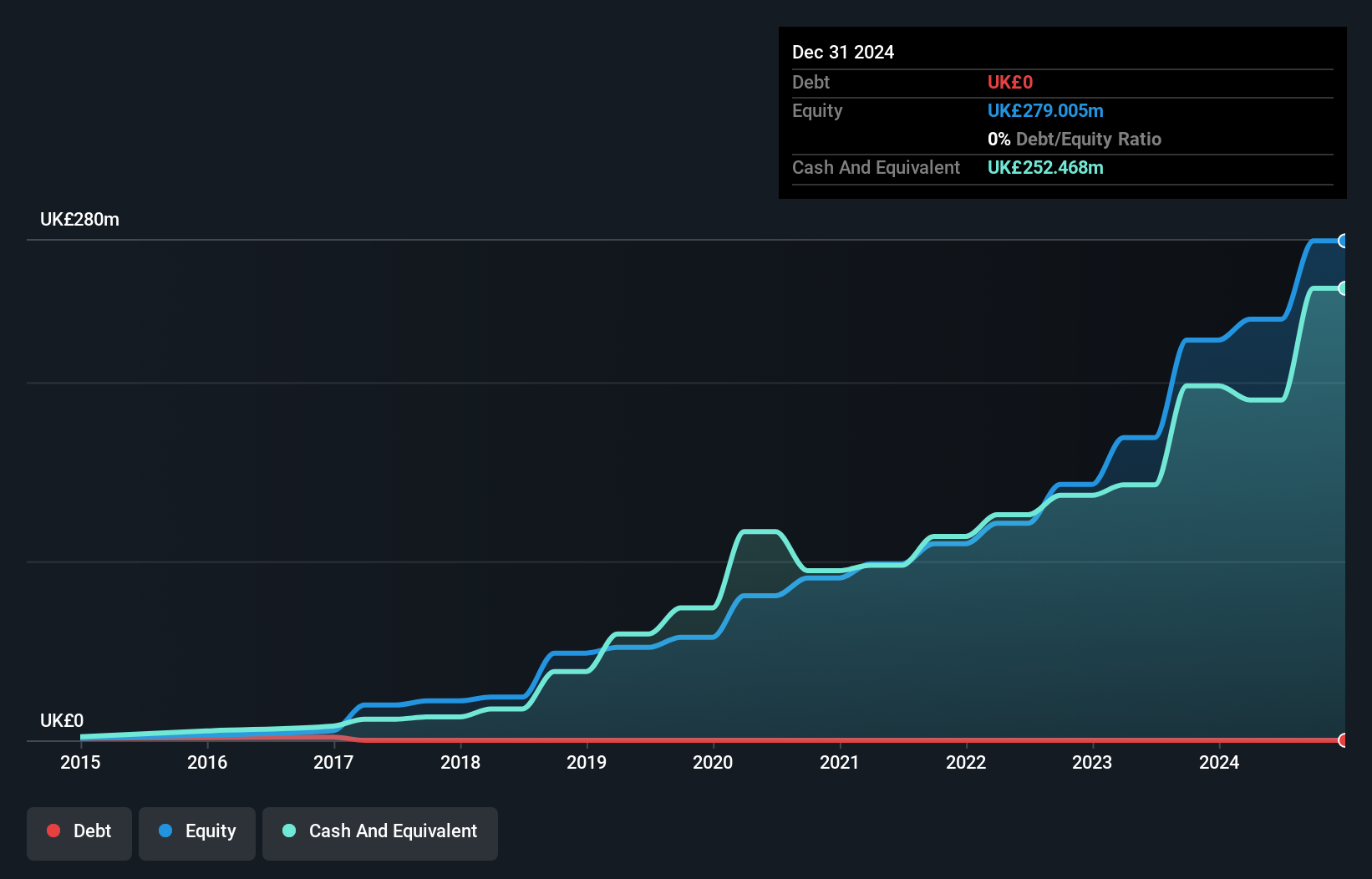The height and width of the screenshot is (879, 1372).
Task: Click the 2020 x-axis label
Action: pos(713,762)
